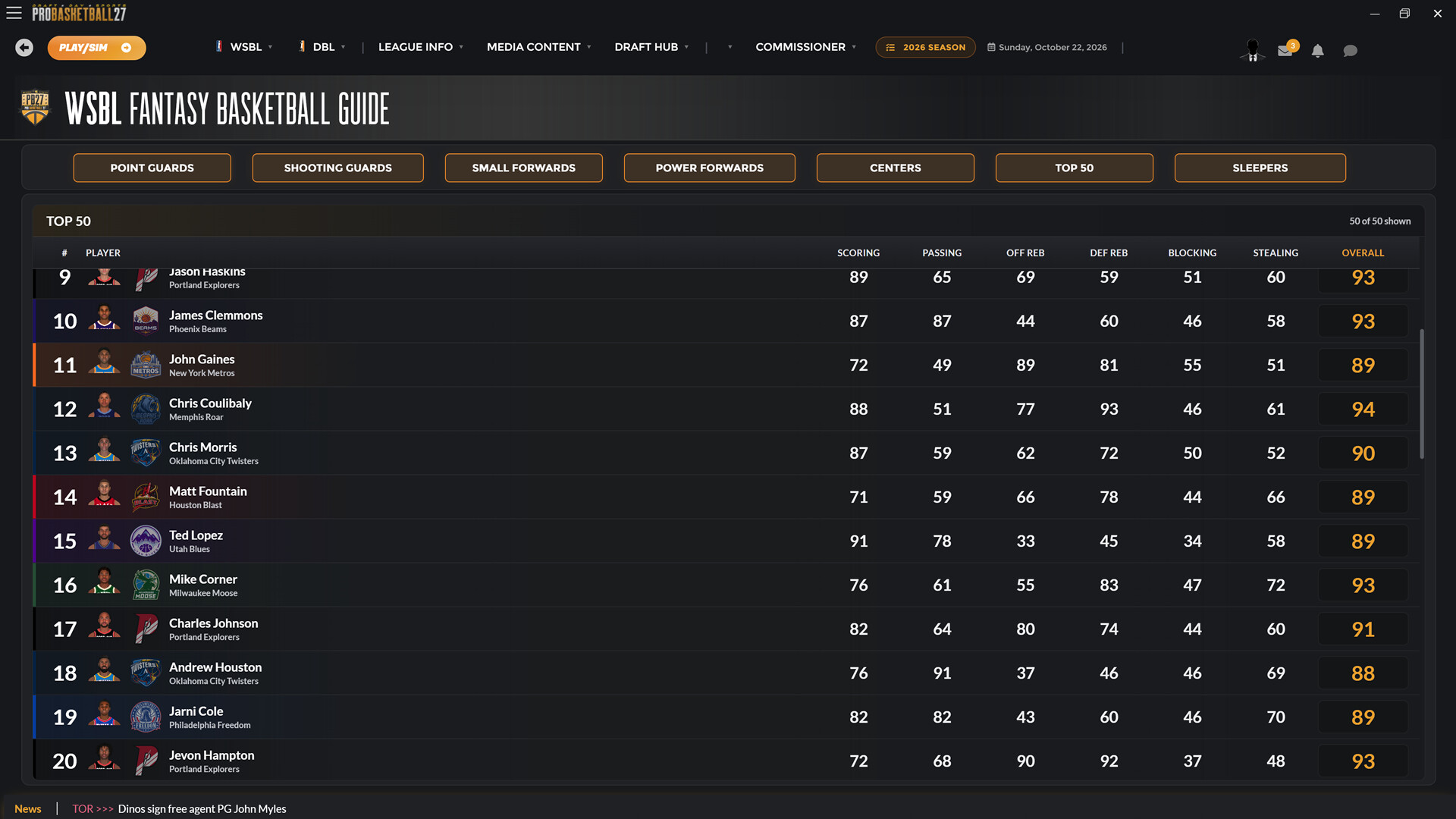Sort by Stealing column header

pos(1276,253)
